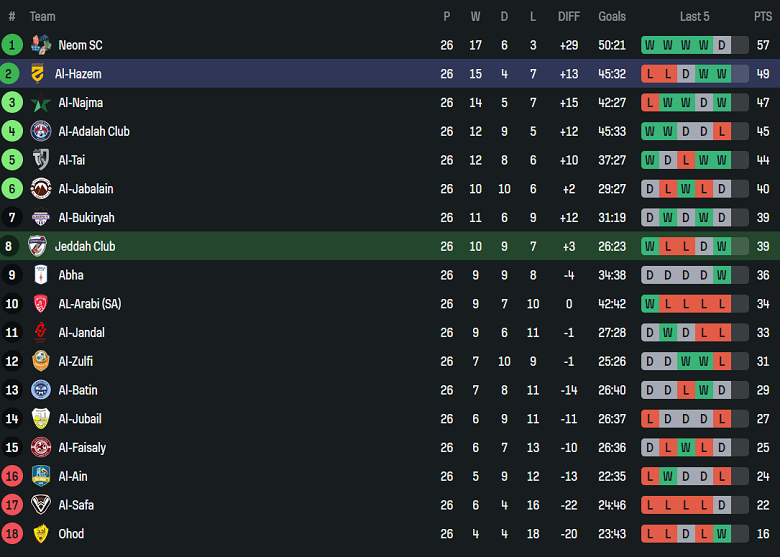Screen dimensions: 780x557
Task: Click the Ohod yellow club crest
Action: tap(41, 534)
